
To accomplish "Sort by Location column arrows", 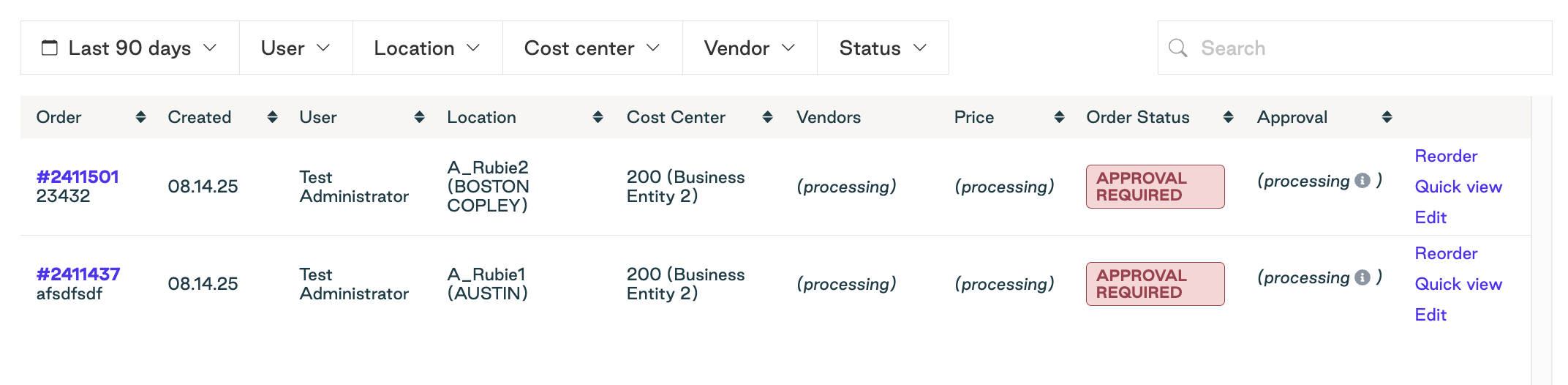I will click(x=598, y=117).
